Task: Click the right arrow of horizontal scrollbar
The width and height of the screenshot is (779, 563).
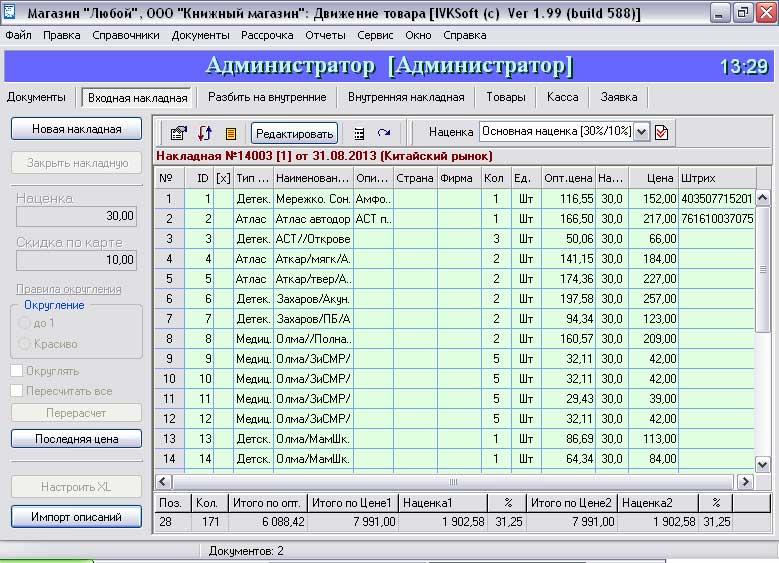Action: (x=745, y=481)
